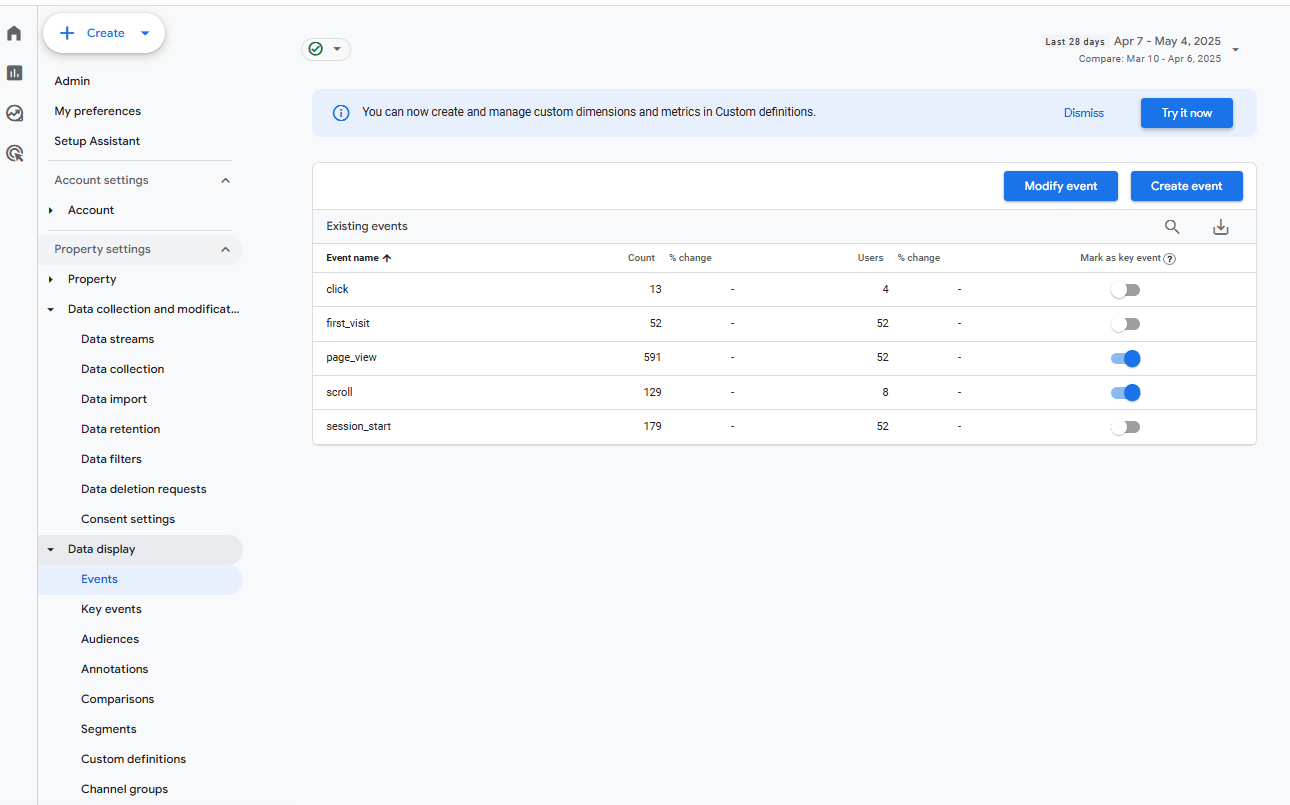This screenshot has height=805, width=1290.
Task: Open Setup Assistant
Action: point(97,141)
